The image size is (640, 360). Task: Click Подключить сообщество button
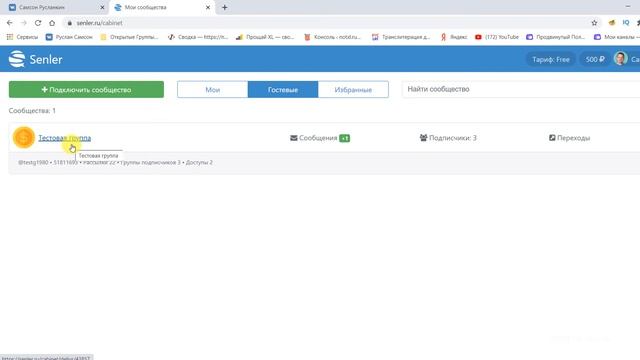86,89
